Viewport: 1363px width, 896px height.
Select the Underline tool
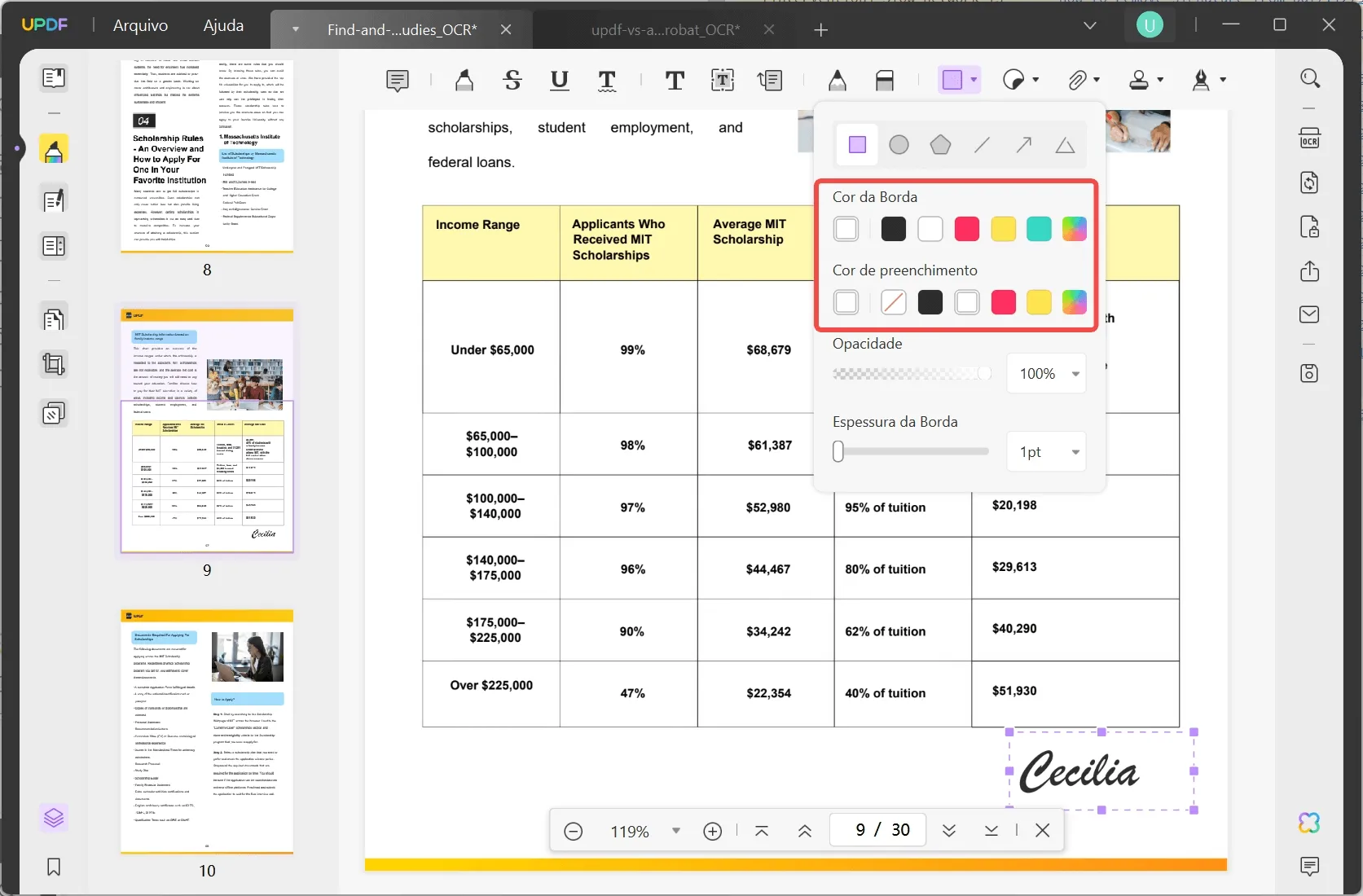click(560, 80)
